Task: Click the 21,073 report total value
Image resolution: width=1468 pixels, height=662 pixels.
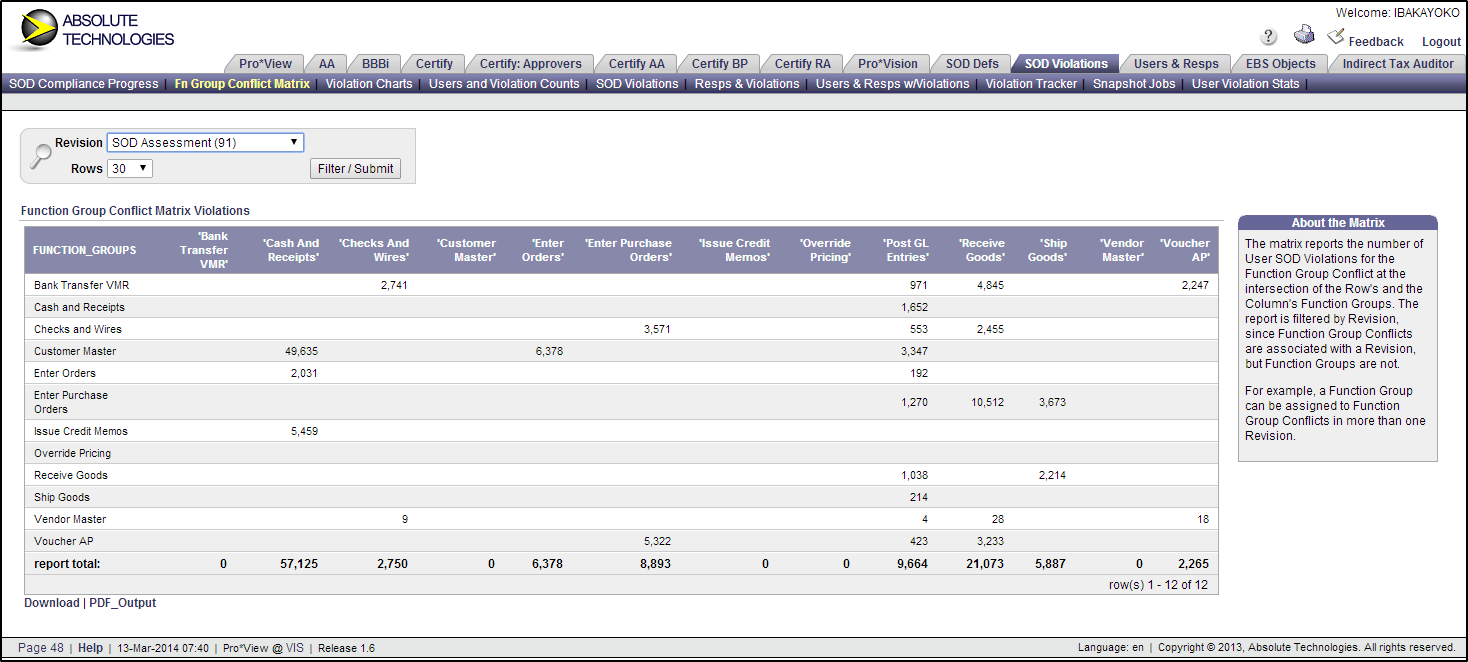Action: pyautogui.click(x=985, y=564)
